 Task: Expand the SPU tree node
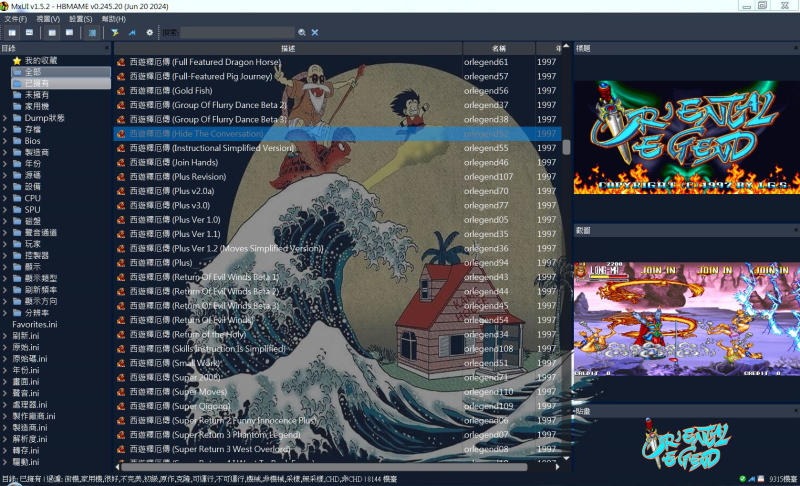click(5, 210)
